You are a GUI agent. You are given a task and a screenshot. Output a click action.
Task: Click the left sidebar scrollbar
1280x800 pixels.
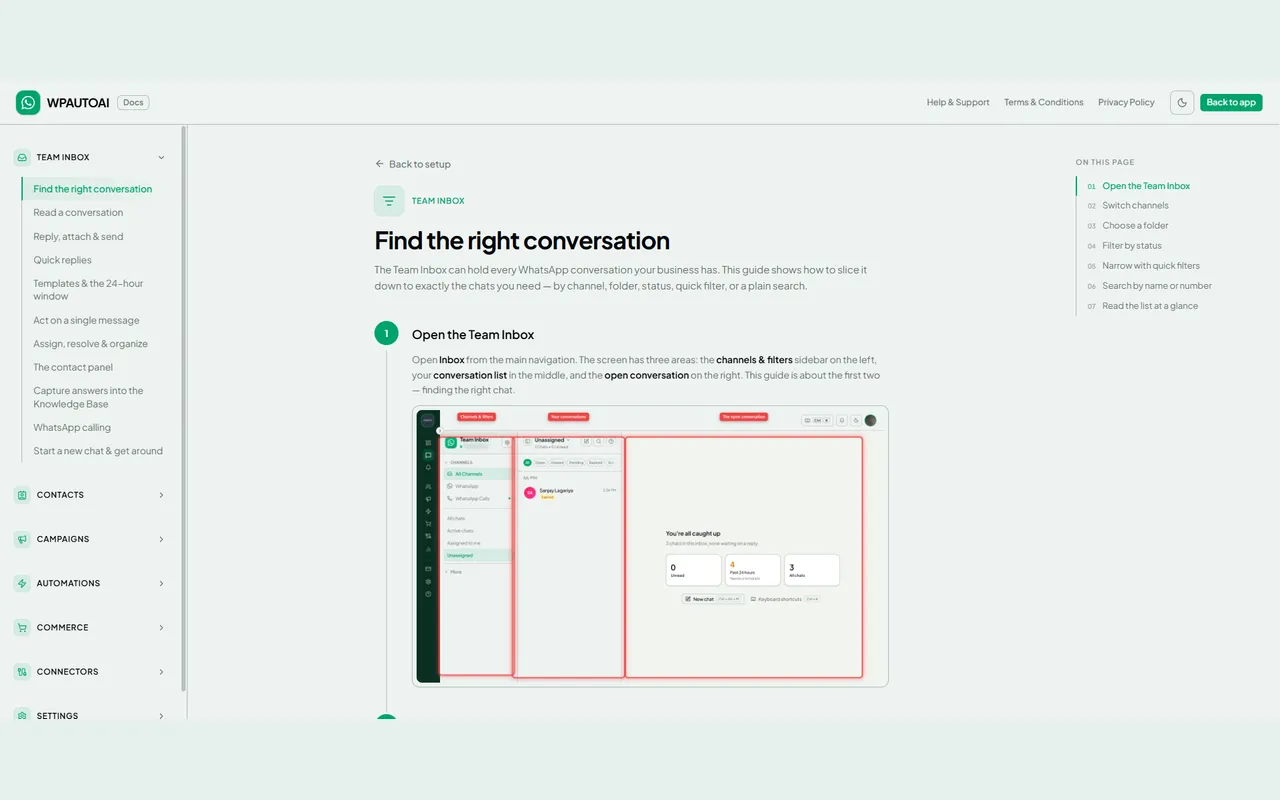click(184, 408)
